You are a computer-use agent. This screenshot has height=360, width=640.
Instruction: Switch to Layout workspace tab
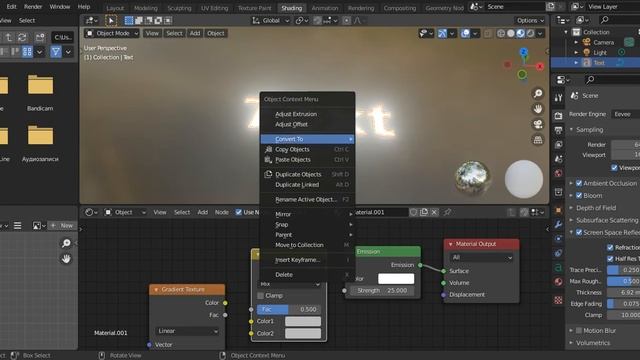tap(115, 8)
